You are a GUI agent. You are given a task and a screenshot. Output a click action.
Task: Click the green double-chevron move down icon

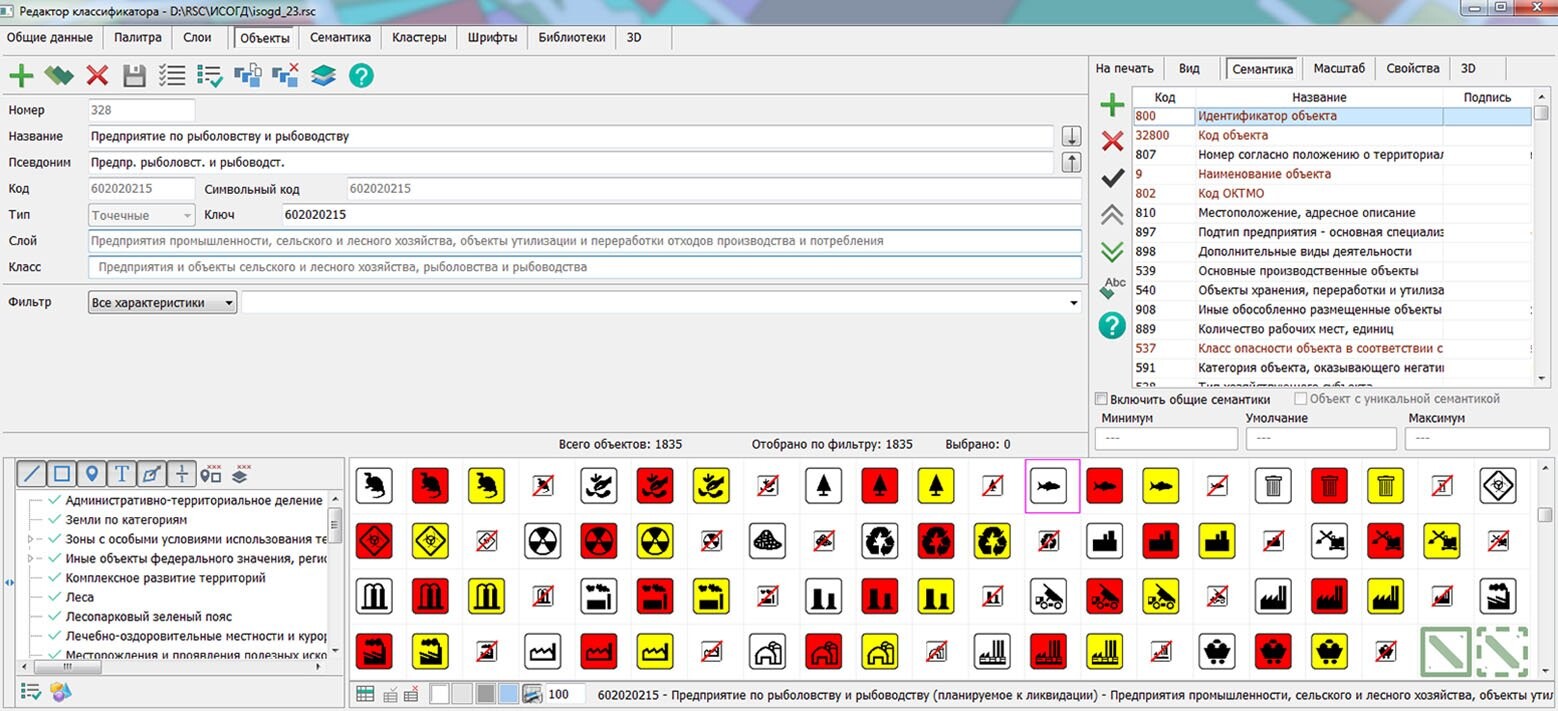tap(1112, 252)
